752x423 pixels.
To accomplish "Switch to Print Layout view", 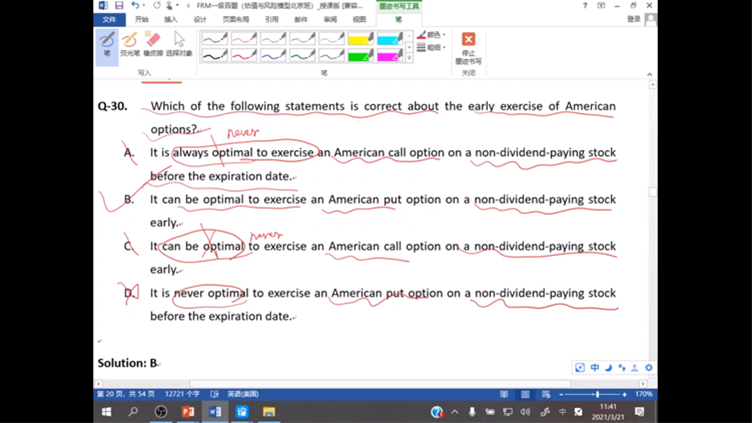I will coord(525,394).
